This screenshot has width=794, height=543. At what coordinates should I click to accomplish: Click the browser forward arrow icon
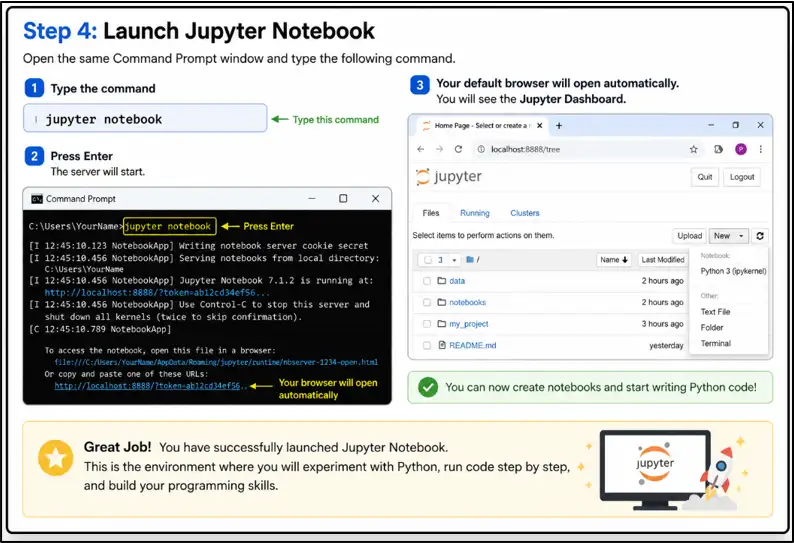pos(439,149)
